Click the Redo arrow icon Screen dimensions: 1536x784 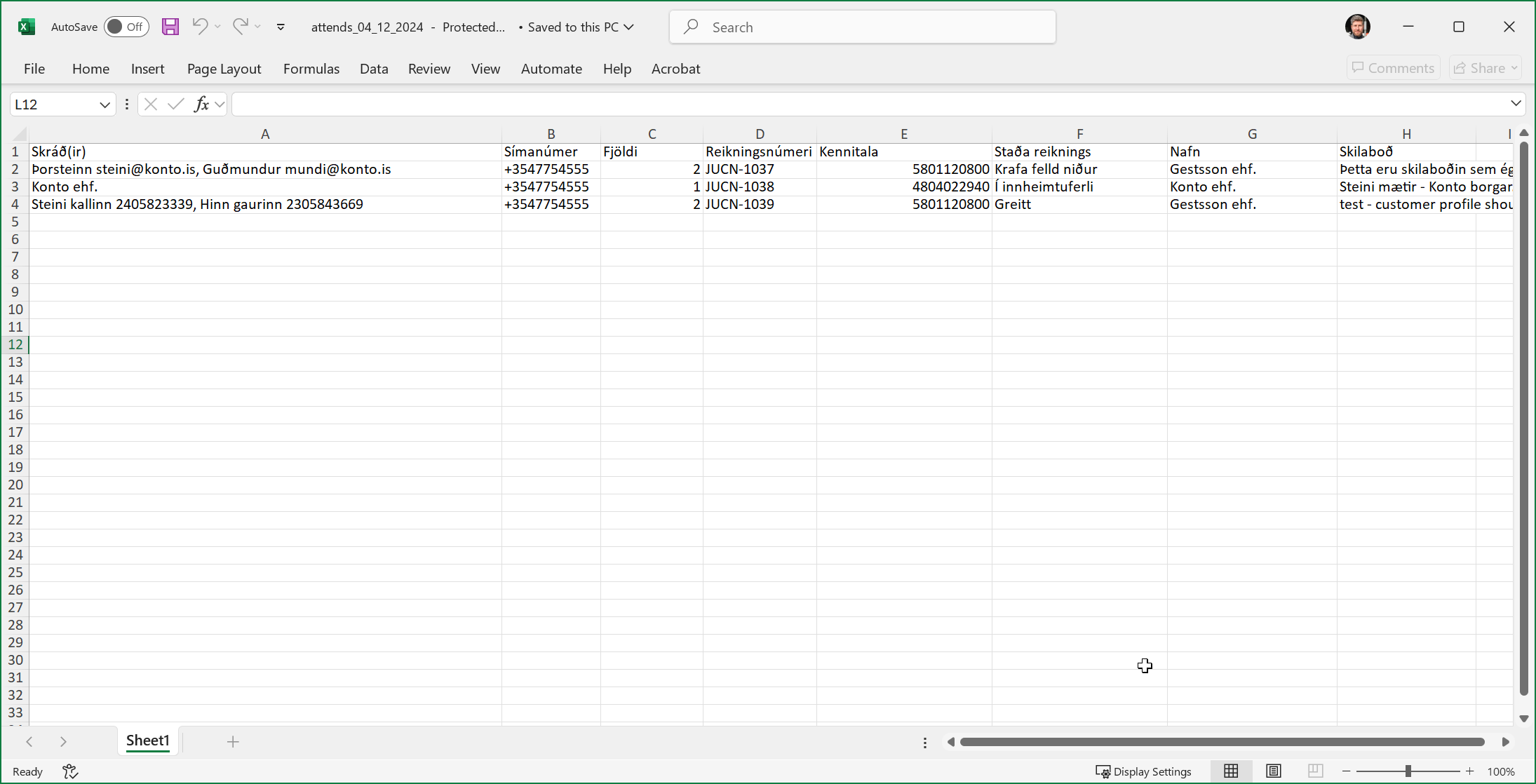(241, 27)
